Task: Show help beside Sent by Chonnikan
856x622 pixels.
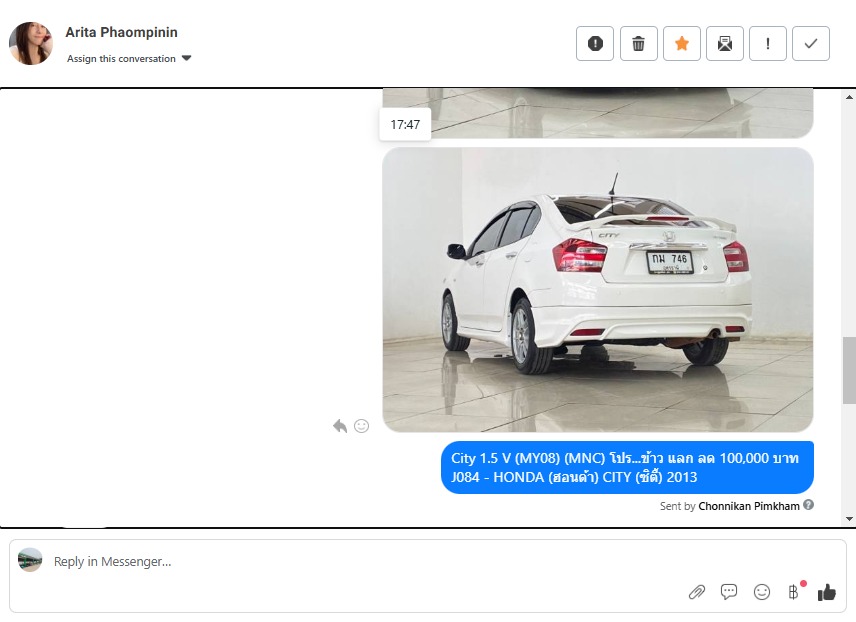Action: [809, 505]
